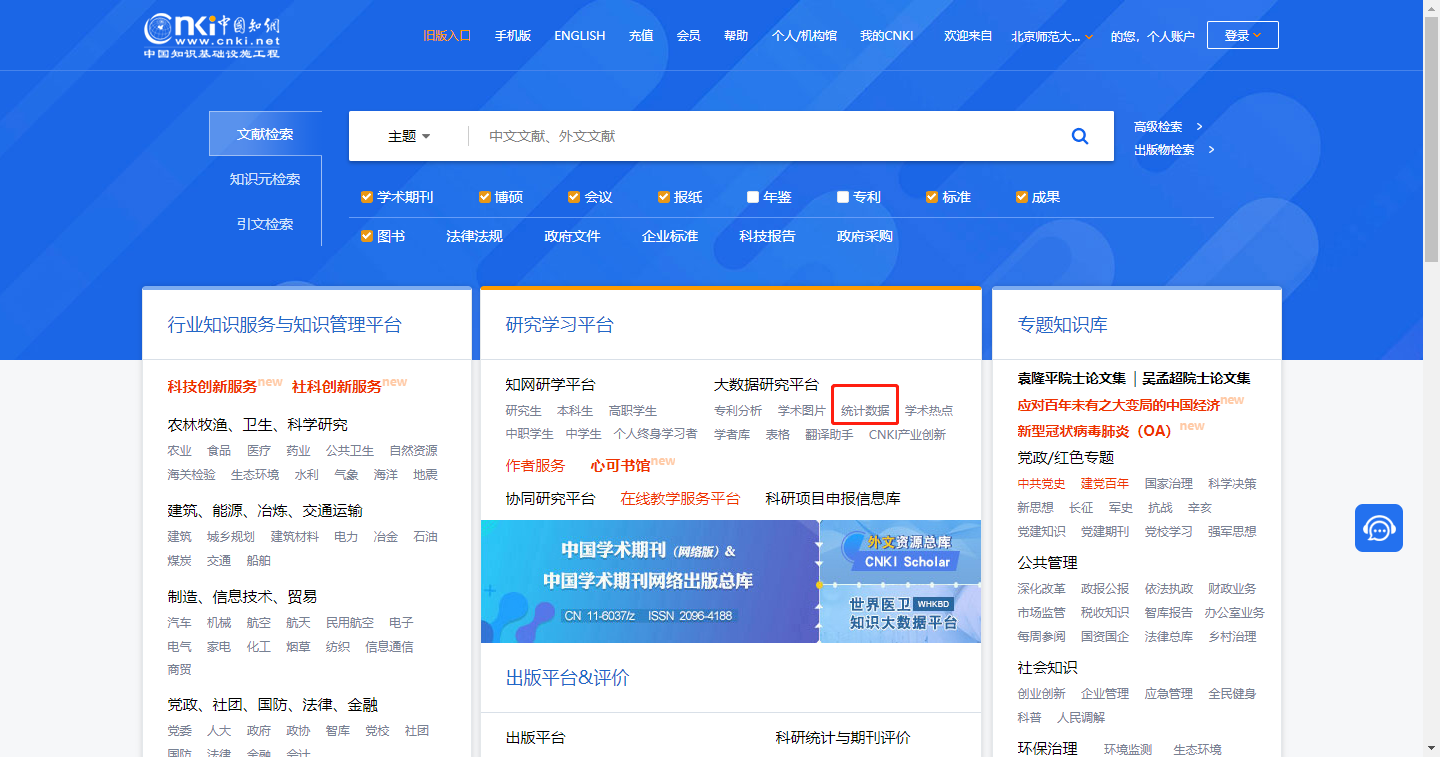Viewport: 1440px width, 757px height.
Task: Toggle the 学术期刊 checkbox
Action: (367, 197)
